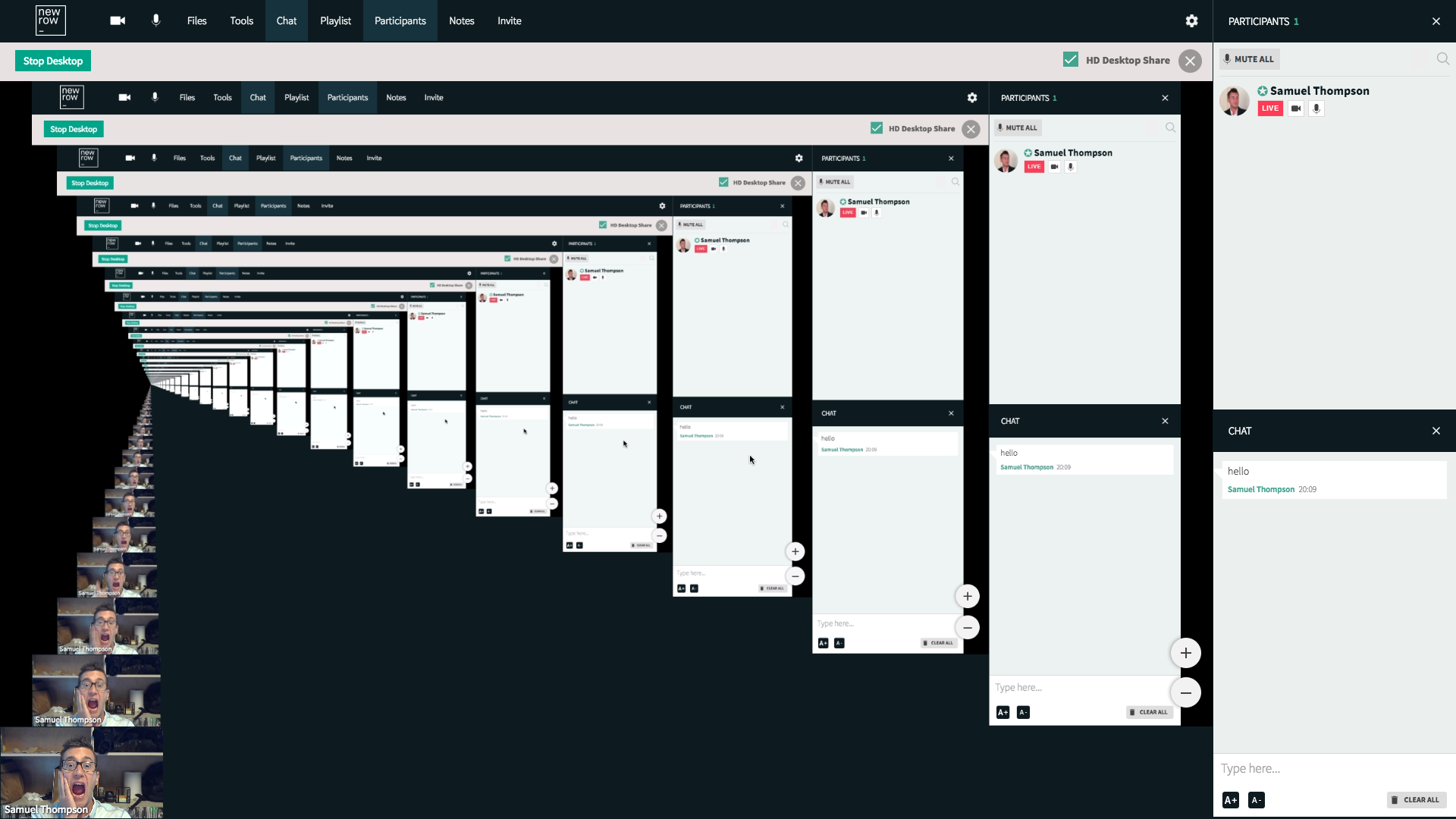Toggle the microphone icon in top toolbar
The width and height of the screenshot is (1456, 819).
tap(156, 21)
